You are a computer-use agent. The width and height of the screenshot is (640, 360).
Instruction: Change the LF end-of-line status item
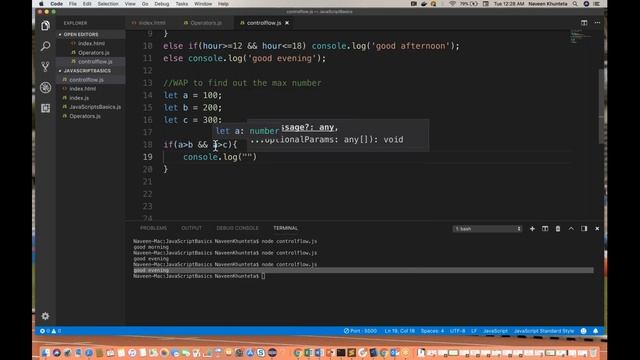[x=474, y=331]
